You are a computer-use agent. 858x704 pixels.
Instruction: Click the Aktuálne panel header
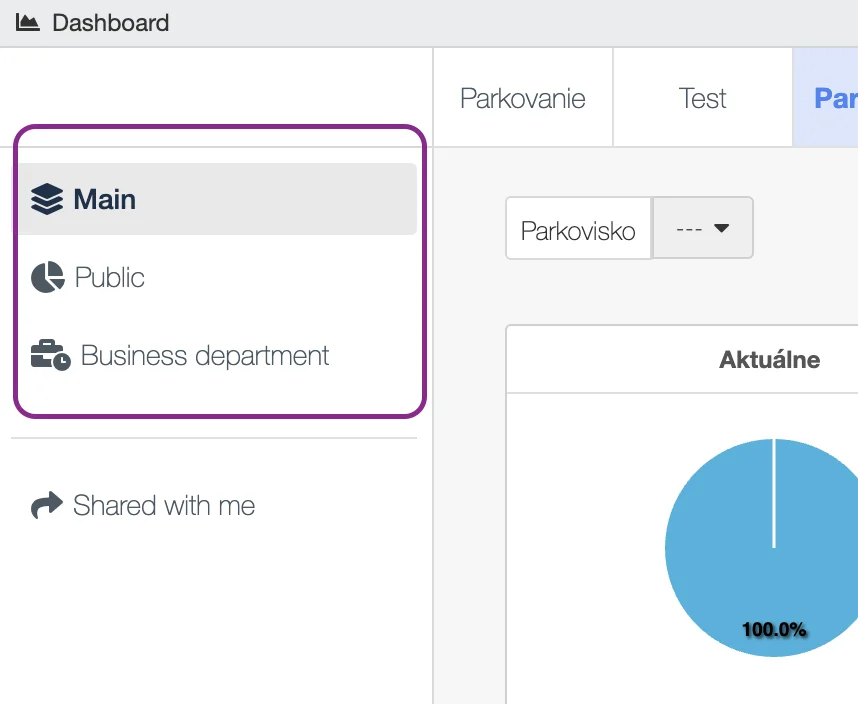coord(769,360)
